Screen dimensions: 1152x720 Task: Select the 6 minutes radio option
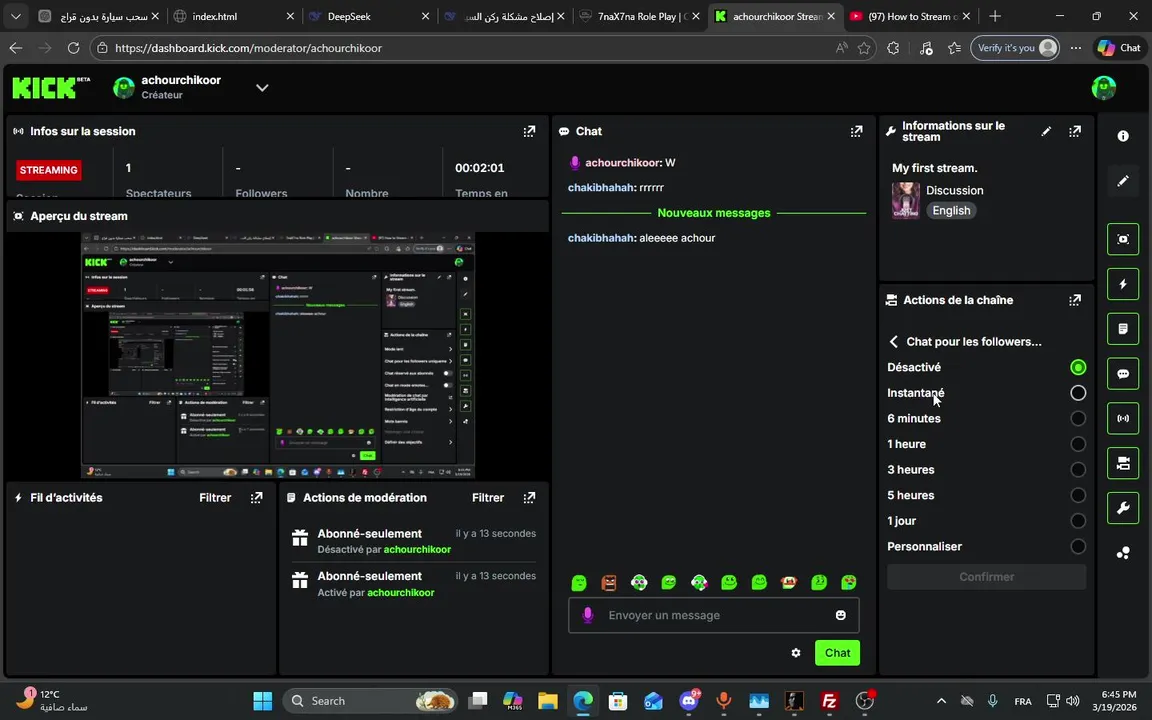(x=1077, y=418)
